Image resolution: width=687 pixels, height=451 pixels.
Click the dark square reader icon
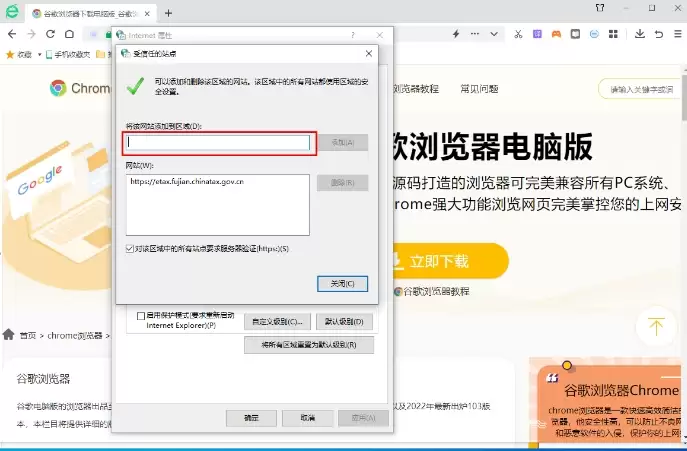click(x=575, y=34)
